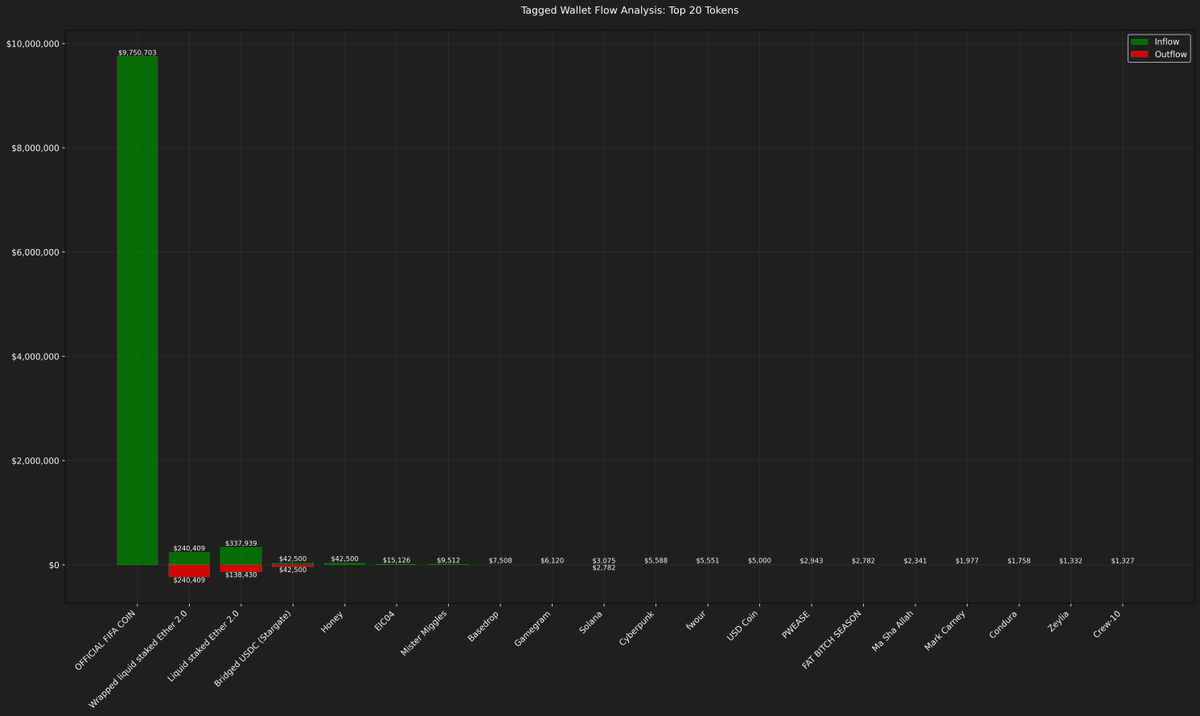Click the "Mister Miggles" axis label

424,634
